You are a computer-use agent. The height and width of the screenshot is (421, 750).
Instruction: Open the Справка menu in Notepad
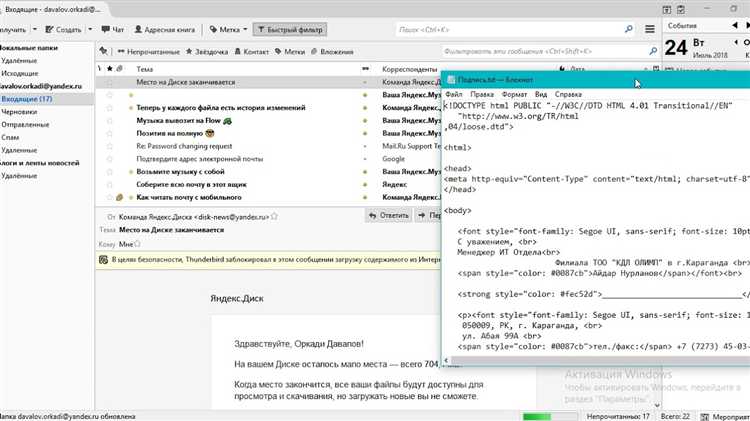tap(568, 94)
